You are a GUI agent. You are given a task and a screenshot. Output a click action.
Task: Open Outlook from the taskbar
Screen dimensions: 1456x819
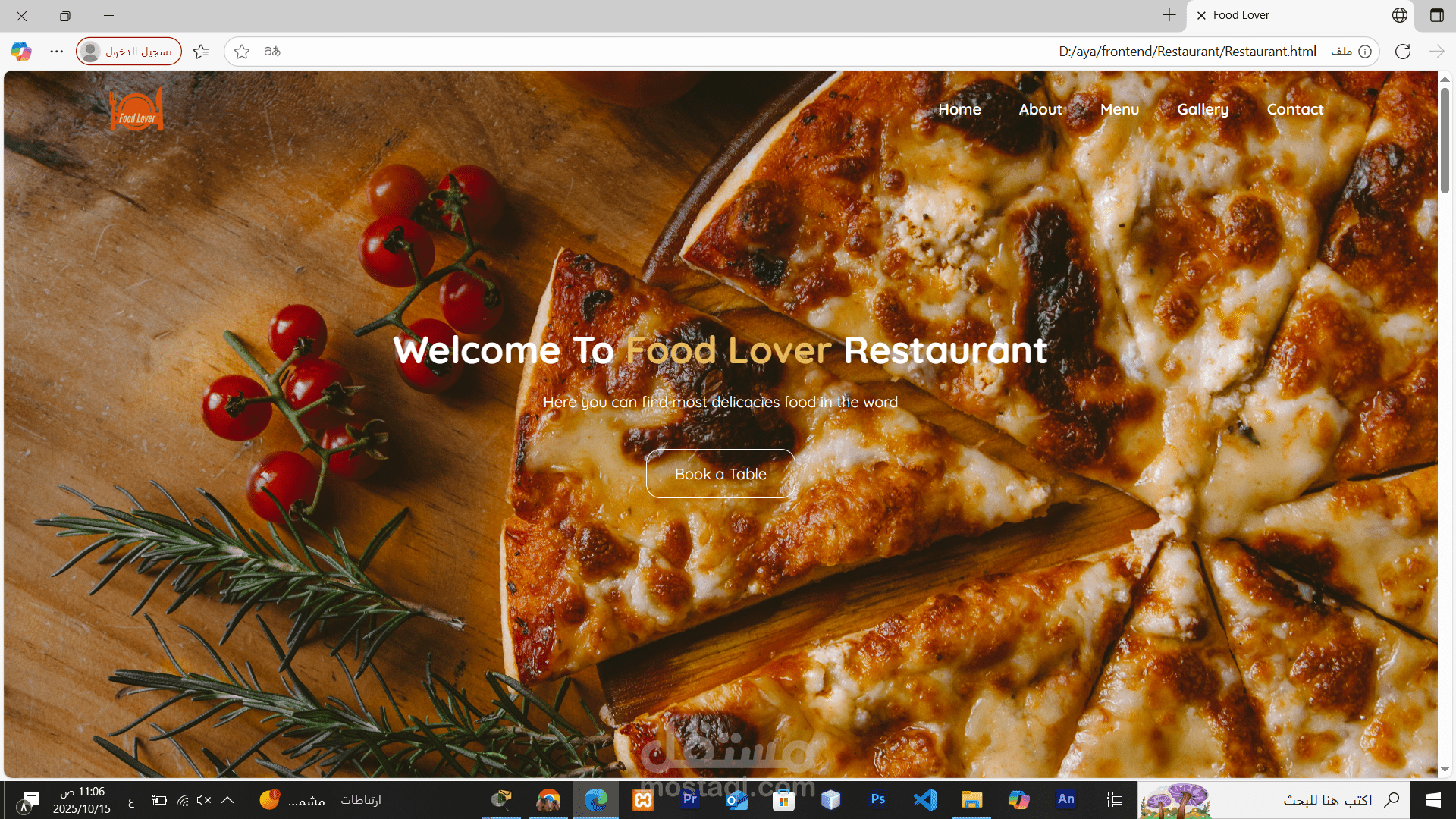737,800
